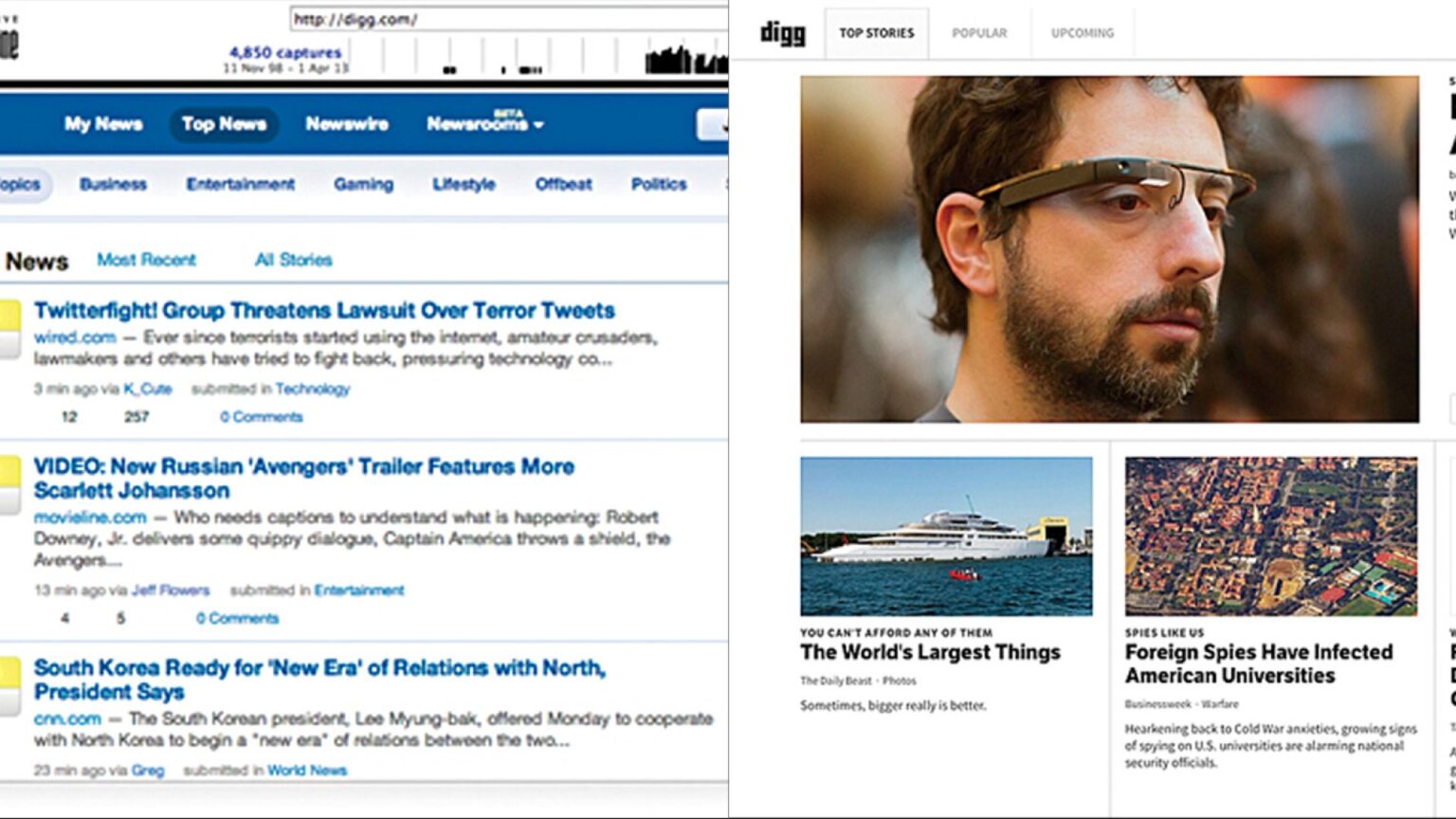Switch to the POPULAR tab

[978, 32]
